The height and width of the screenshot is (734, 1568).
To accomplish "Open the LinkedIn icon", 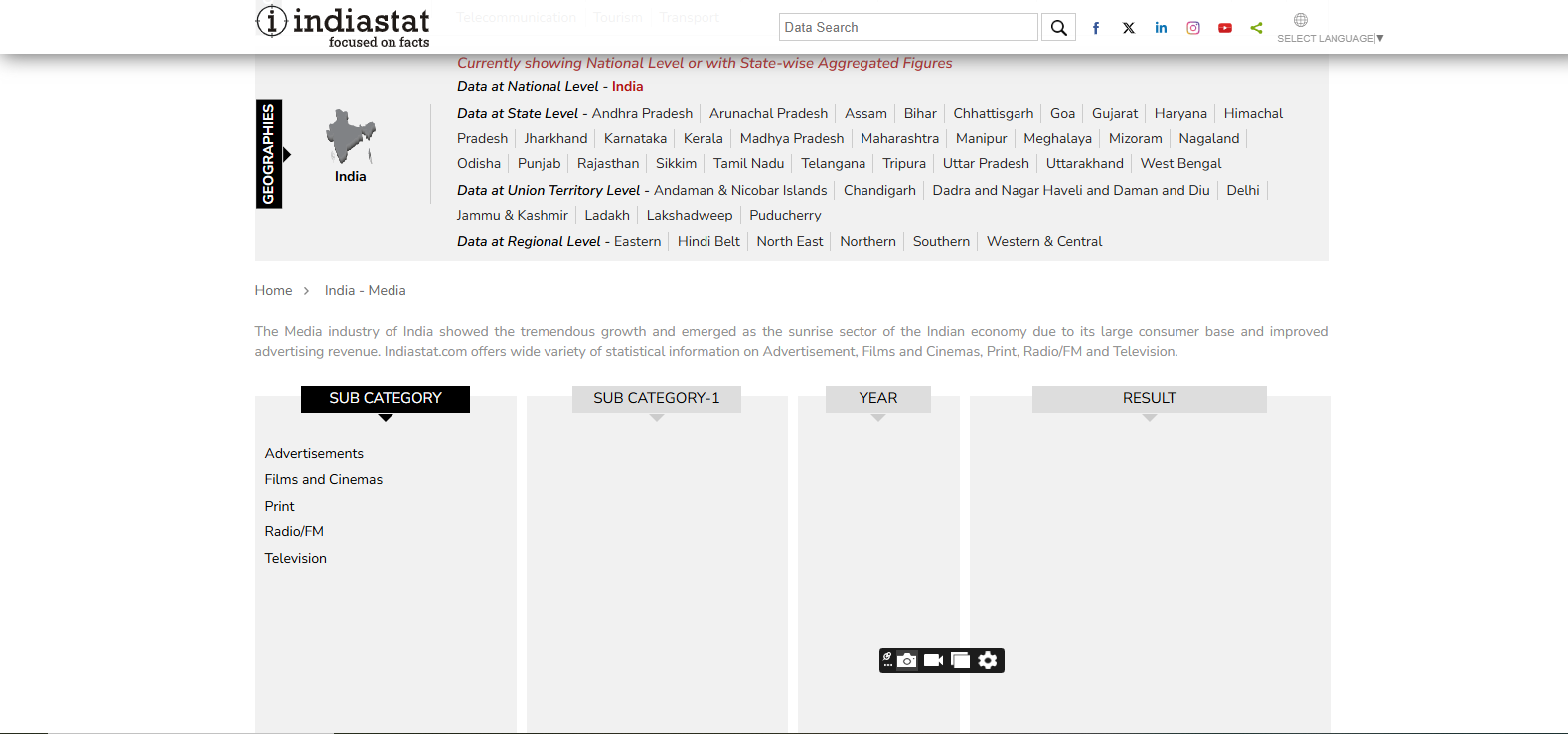I will [x=1161, y=28].
